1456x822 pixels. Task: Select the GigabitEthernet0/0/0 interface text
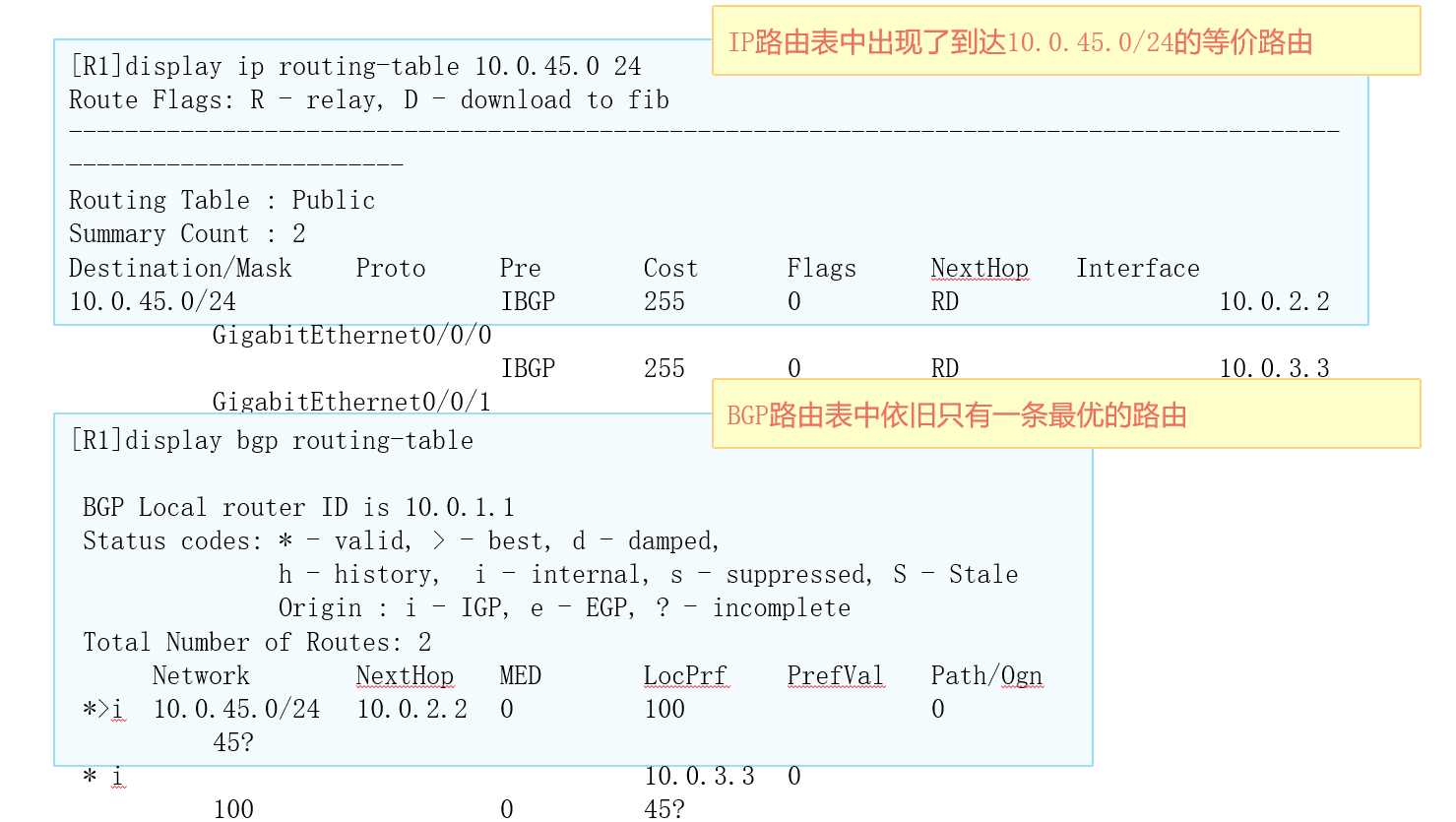[351, 336]
